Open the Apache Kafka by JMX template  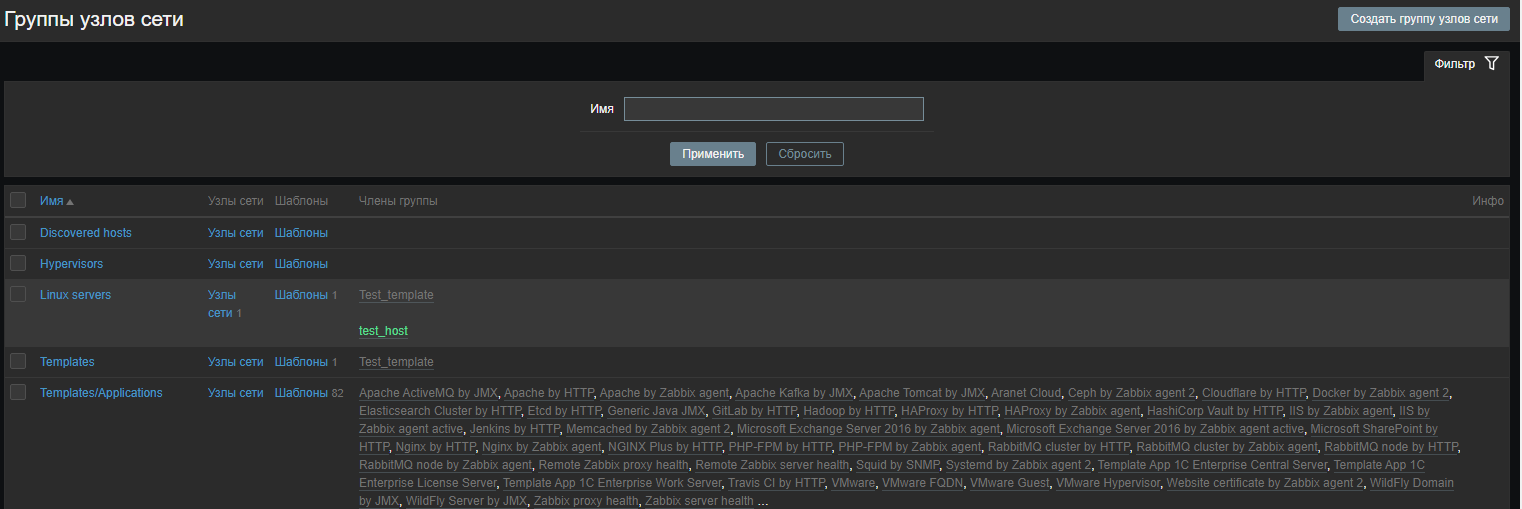pos(793,393)
